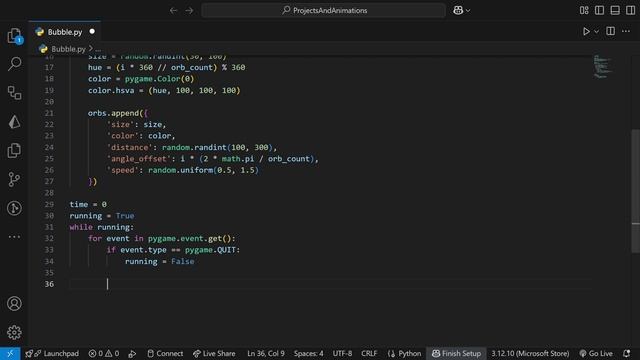This screenshot has height=360, width=640.
Task: Click 'if event.type == pygame.QUIT:' line
Action: click(x=173, y=250)
